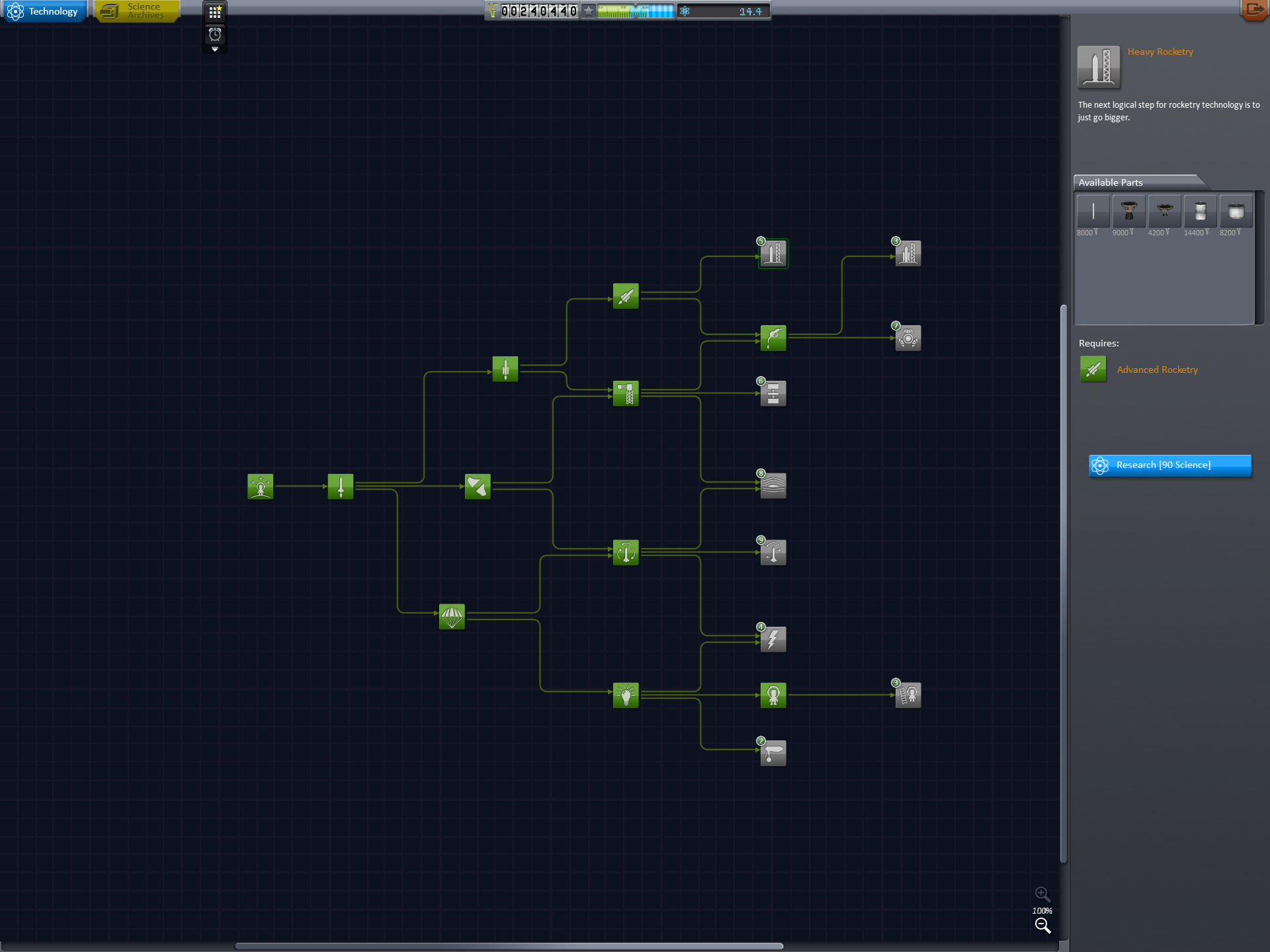The image size is (1270, 952).
Task: Click the 100% zoom level label
Action: [1042, 910]
